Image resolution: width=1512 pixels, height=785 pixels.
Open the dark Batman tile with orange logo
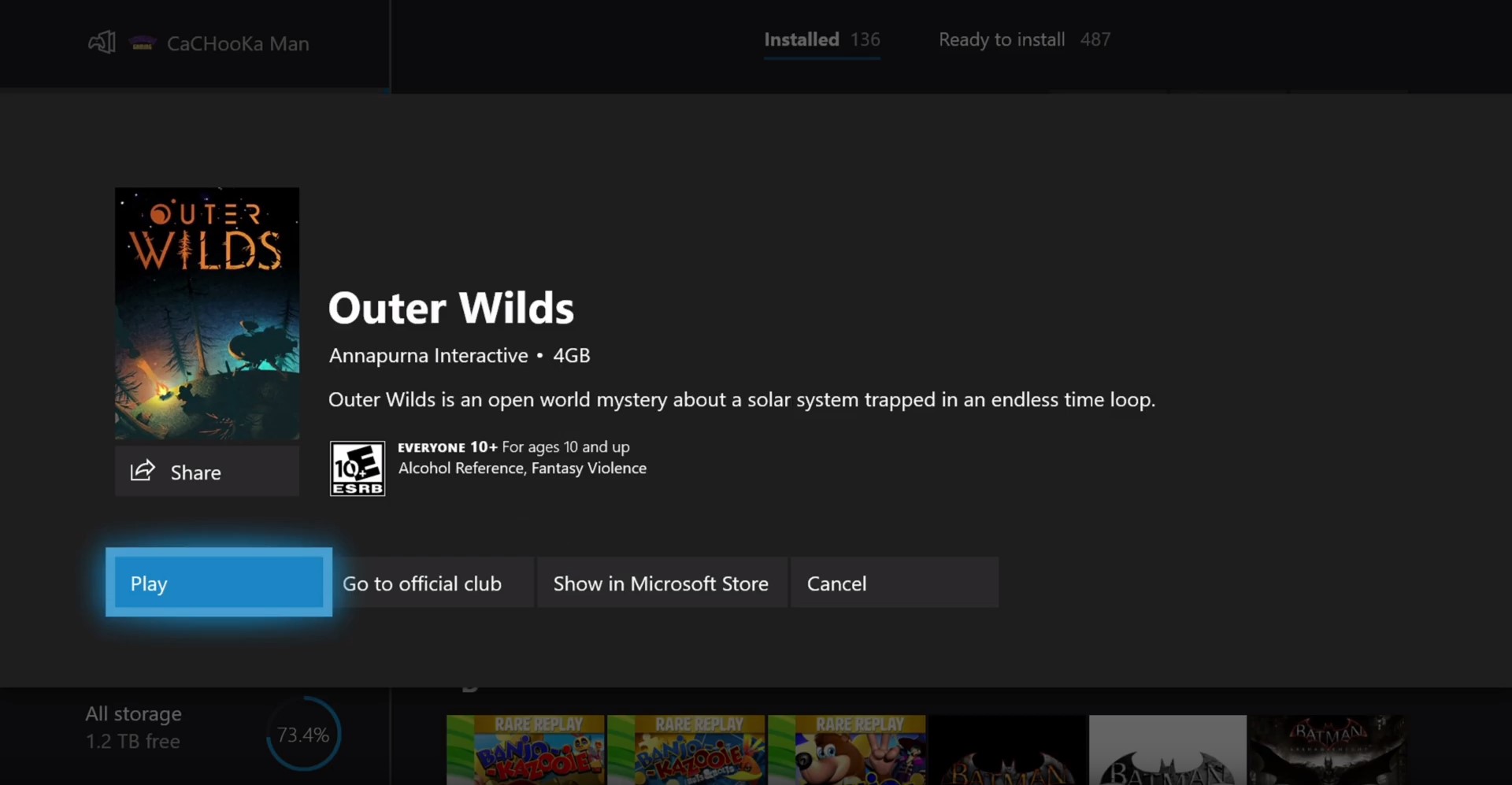[1008, 750]
